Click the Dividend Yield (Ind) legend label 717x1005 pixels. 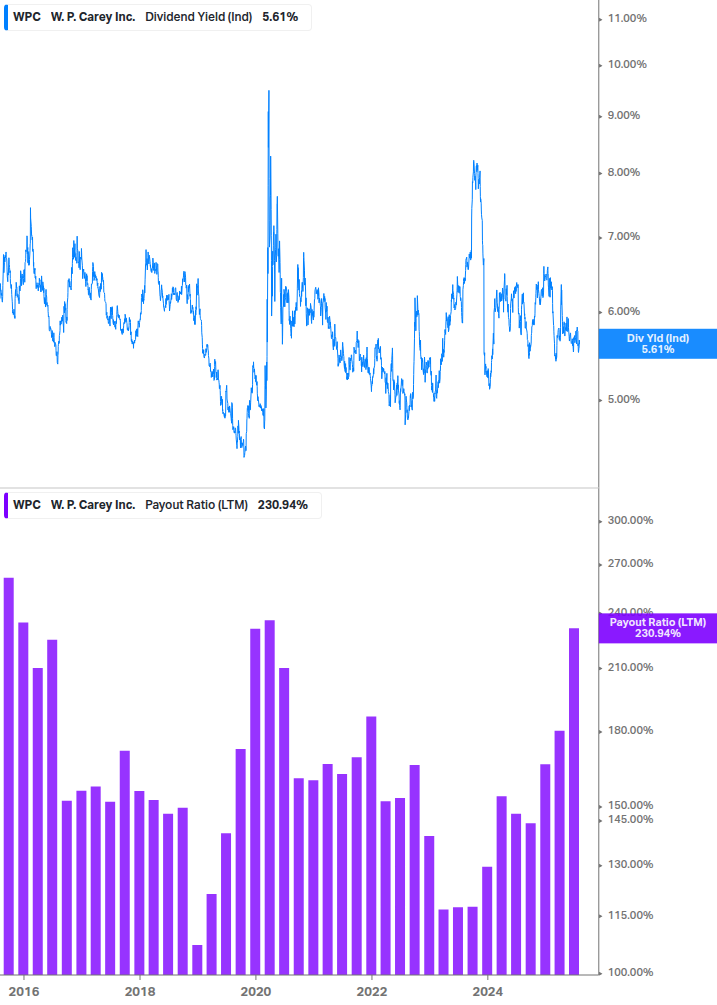199,17
